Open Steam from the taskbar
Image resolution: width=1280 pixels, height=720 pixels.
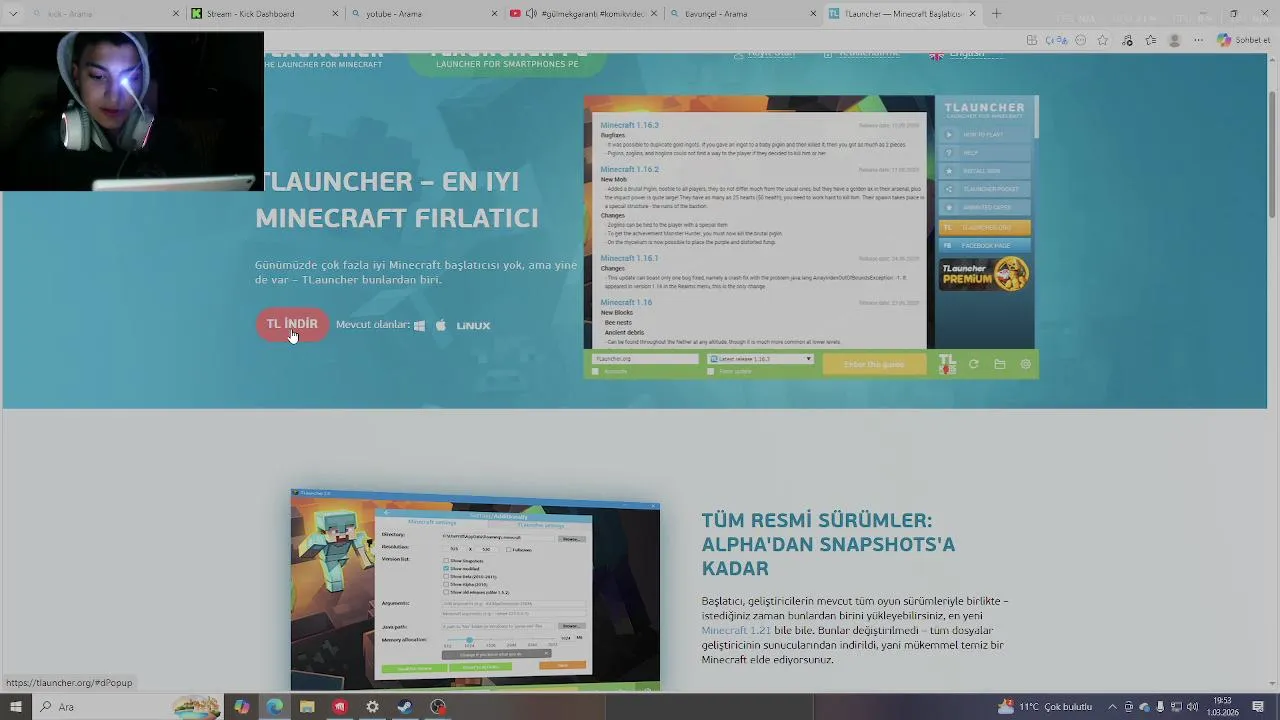pos(405,707)
